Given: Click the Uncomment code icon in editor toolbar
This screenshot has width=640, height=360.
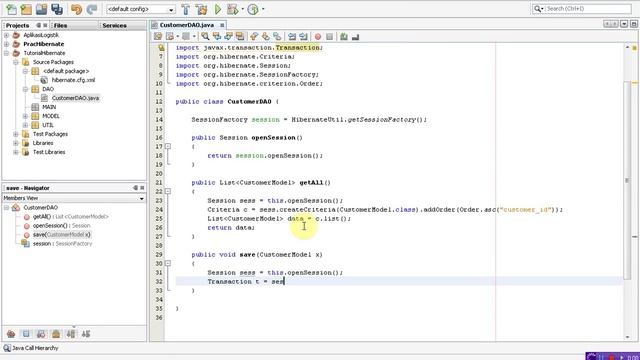Looking at the screenshot, I should (356, 37).
